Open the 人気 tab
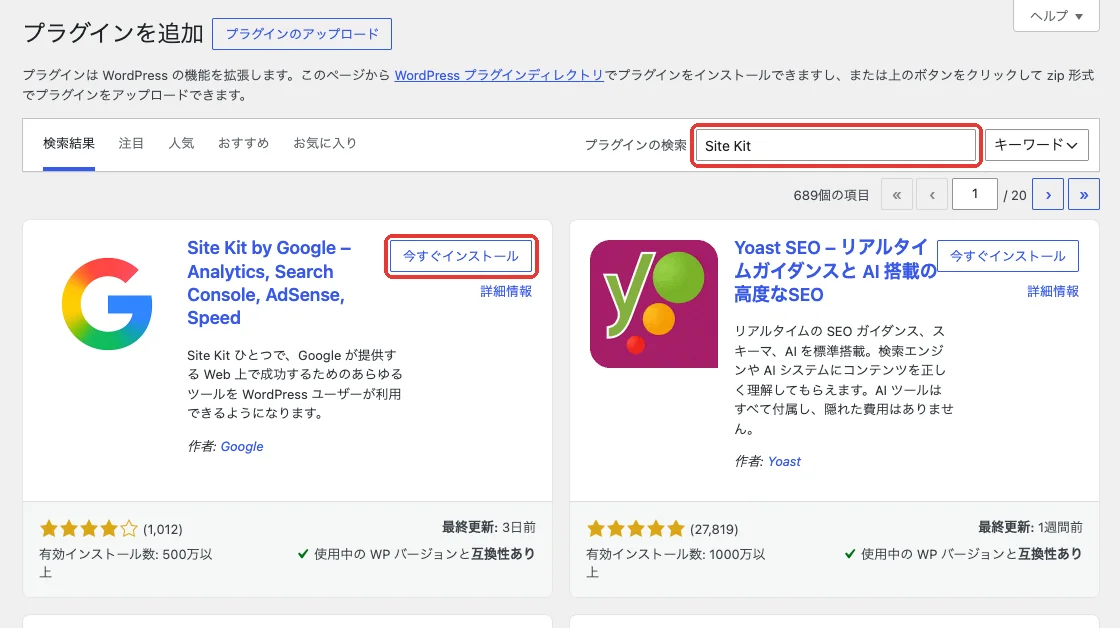This screenshot has width=1120, height=628. coord(181,143)
